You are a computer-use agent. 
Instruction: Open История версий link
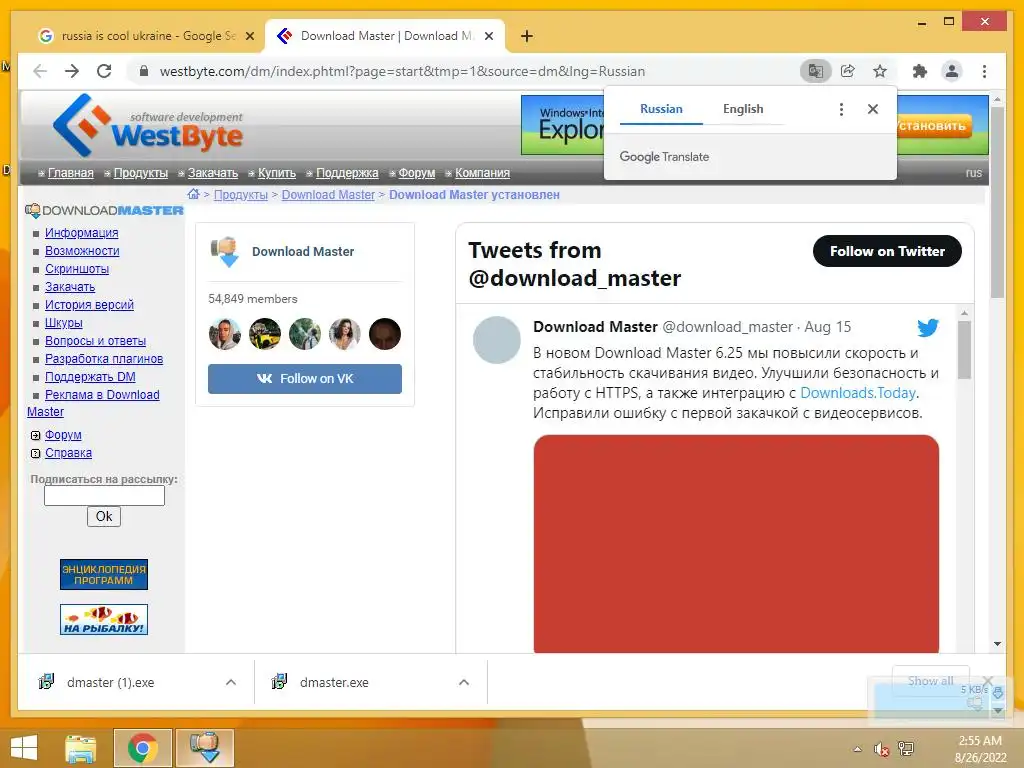89,304
